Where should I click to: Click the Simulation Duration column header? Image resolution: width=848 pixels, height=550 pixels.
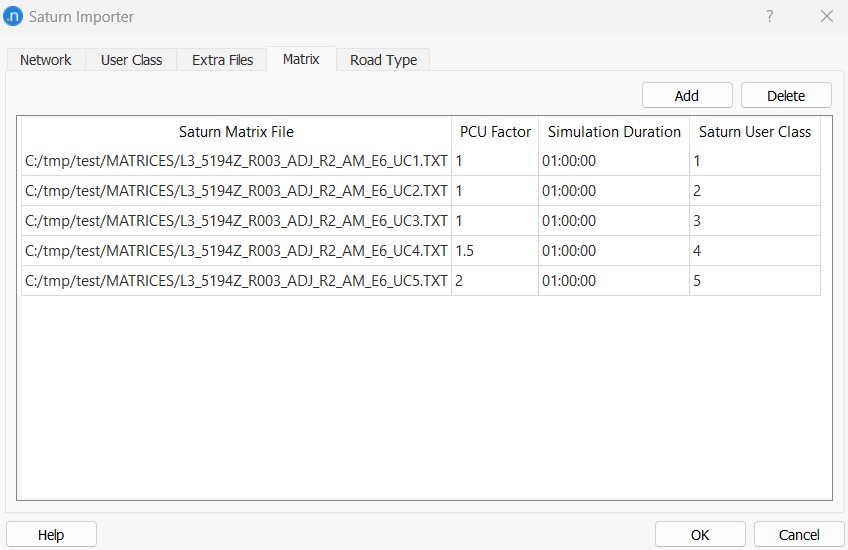[614, 131]
